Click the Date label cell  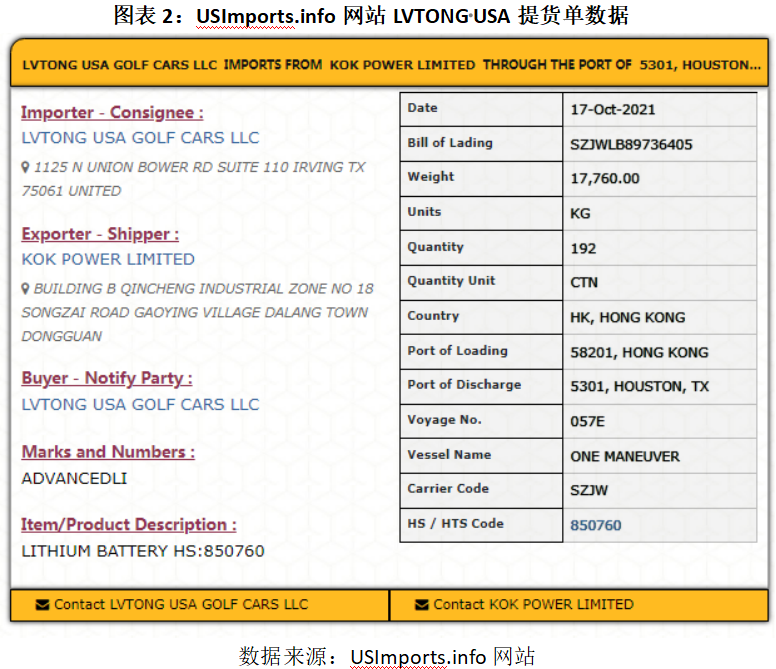coord(481,109)
